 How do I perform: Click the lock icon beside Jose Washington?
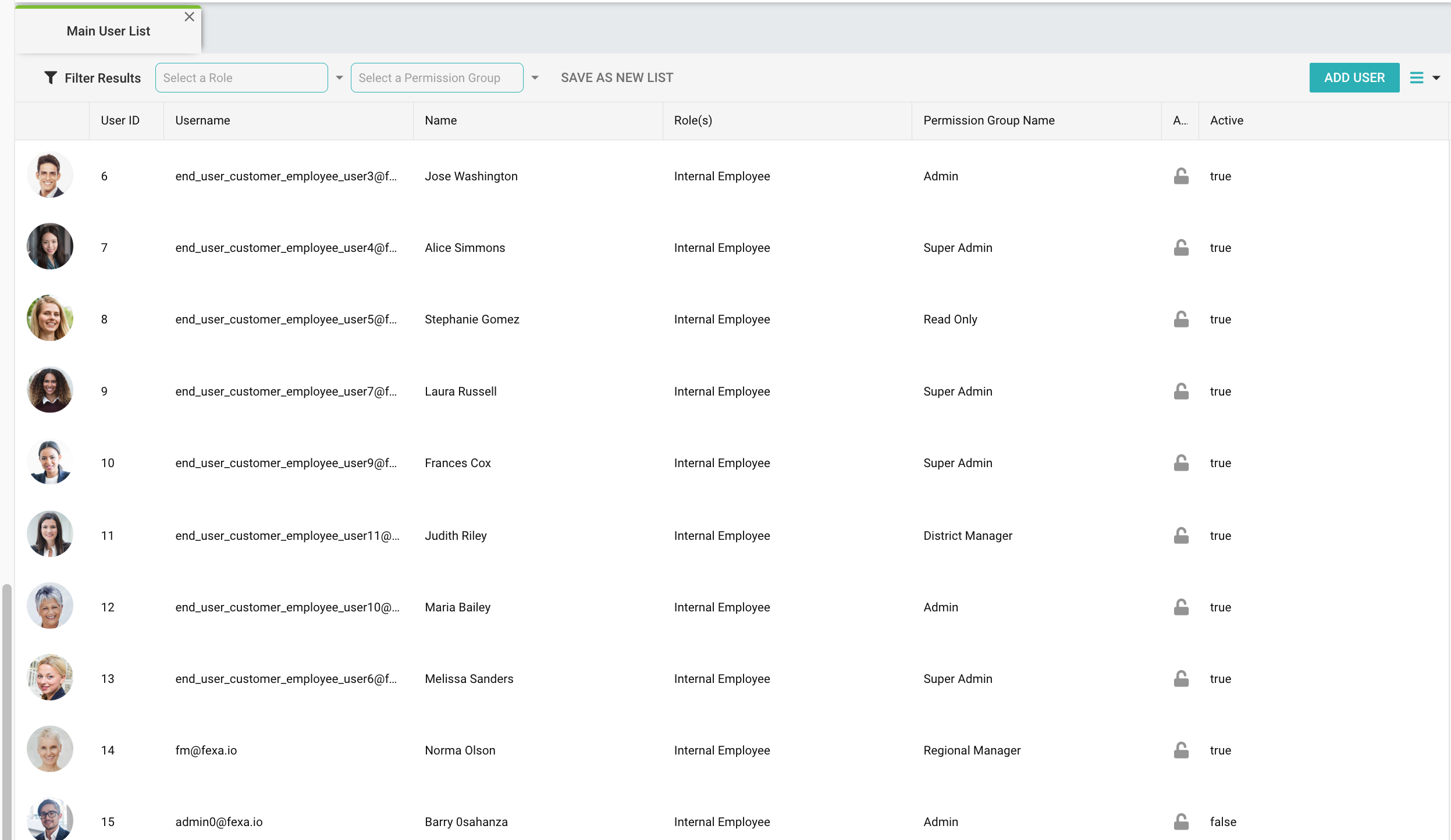click(x=1181, y=176)
